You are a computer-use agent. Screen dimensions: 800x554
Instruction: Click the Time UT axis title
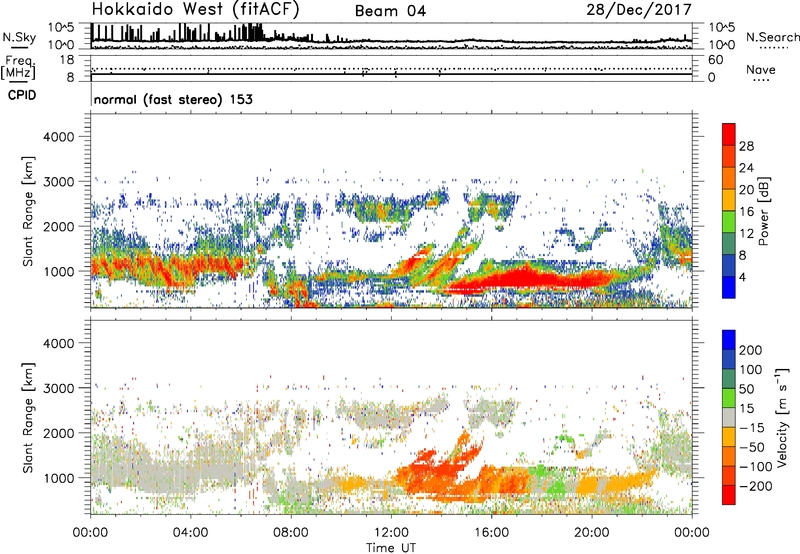pos(391,548)
